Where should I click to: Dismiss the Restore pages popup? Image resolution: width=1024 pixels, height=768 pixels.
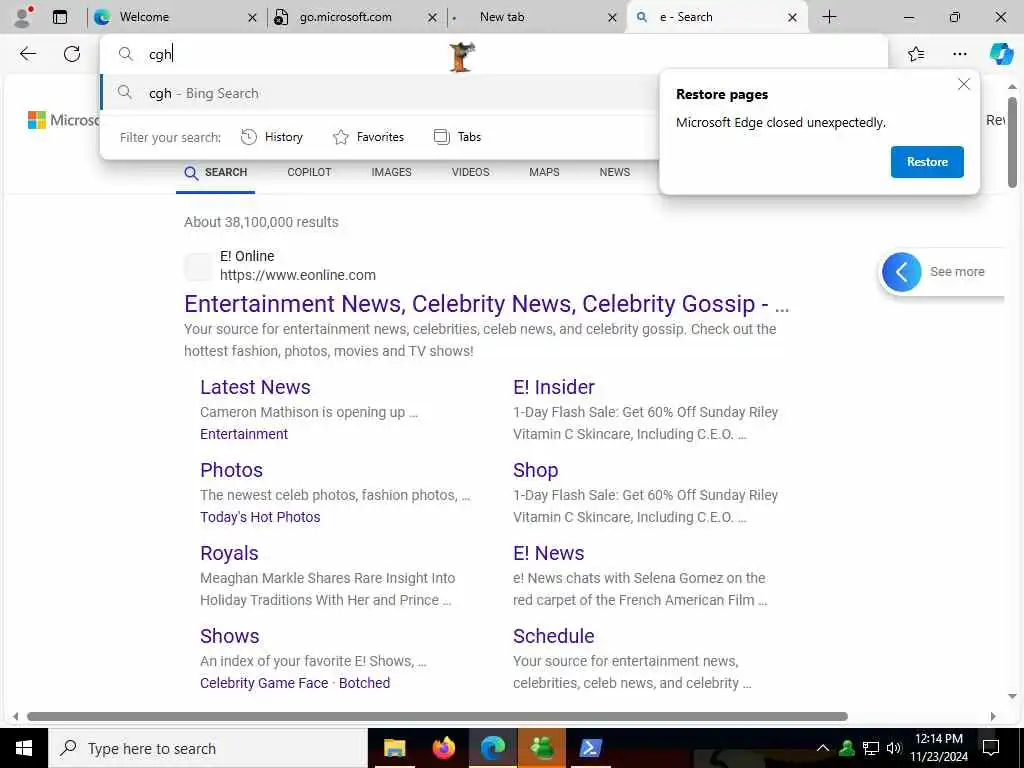[964, 84]
